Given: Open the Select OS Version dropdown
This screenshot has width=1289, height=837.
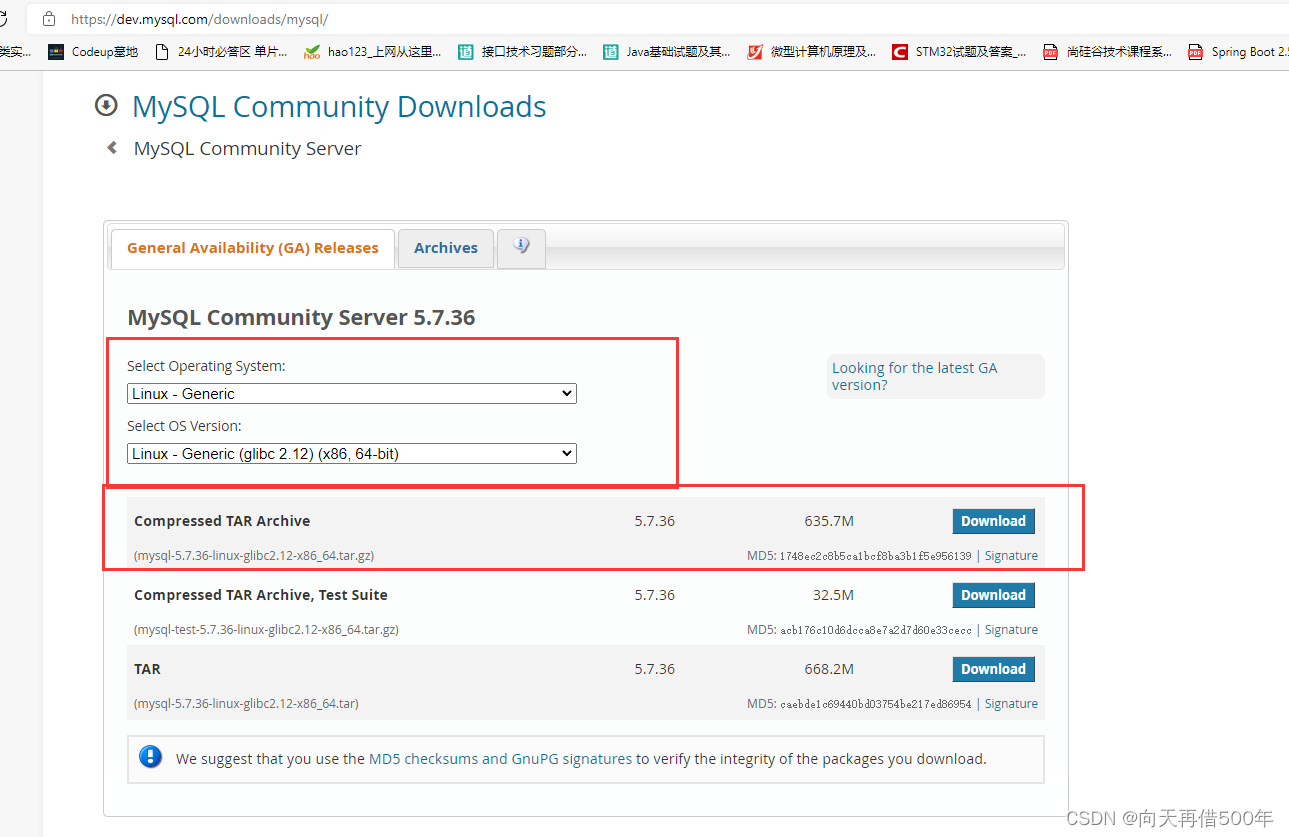Looking at the screenshot, I should coord(352,454).
